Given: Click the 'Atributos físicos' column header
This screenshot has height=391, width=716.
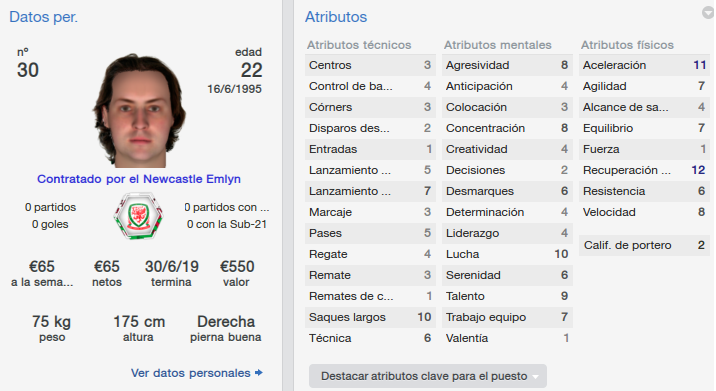Looking at the screenshot, I should [x=627, y=45].
